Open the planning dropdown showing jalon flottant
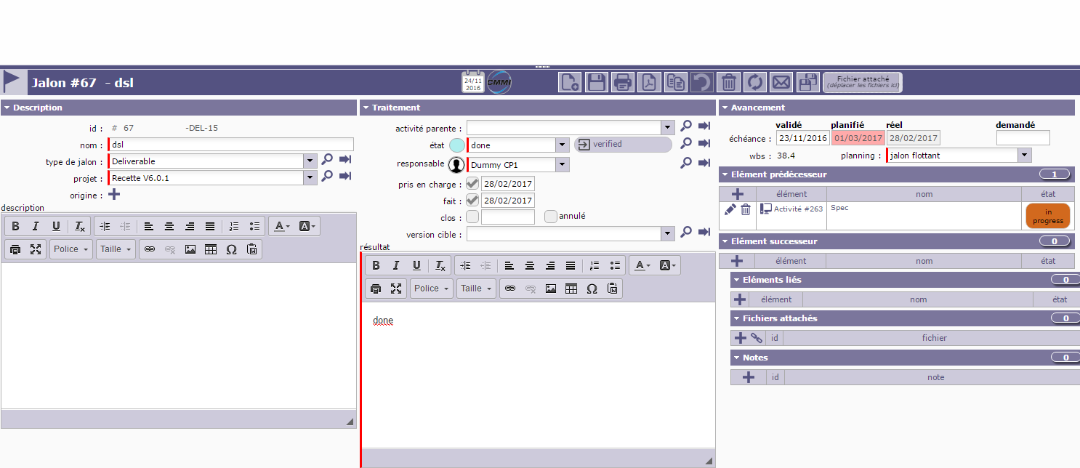 pos(1023,156)
